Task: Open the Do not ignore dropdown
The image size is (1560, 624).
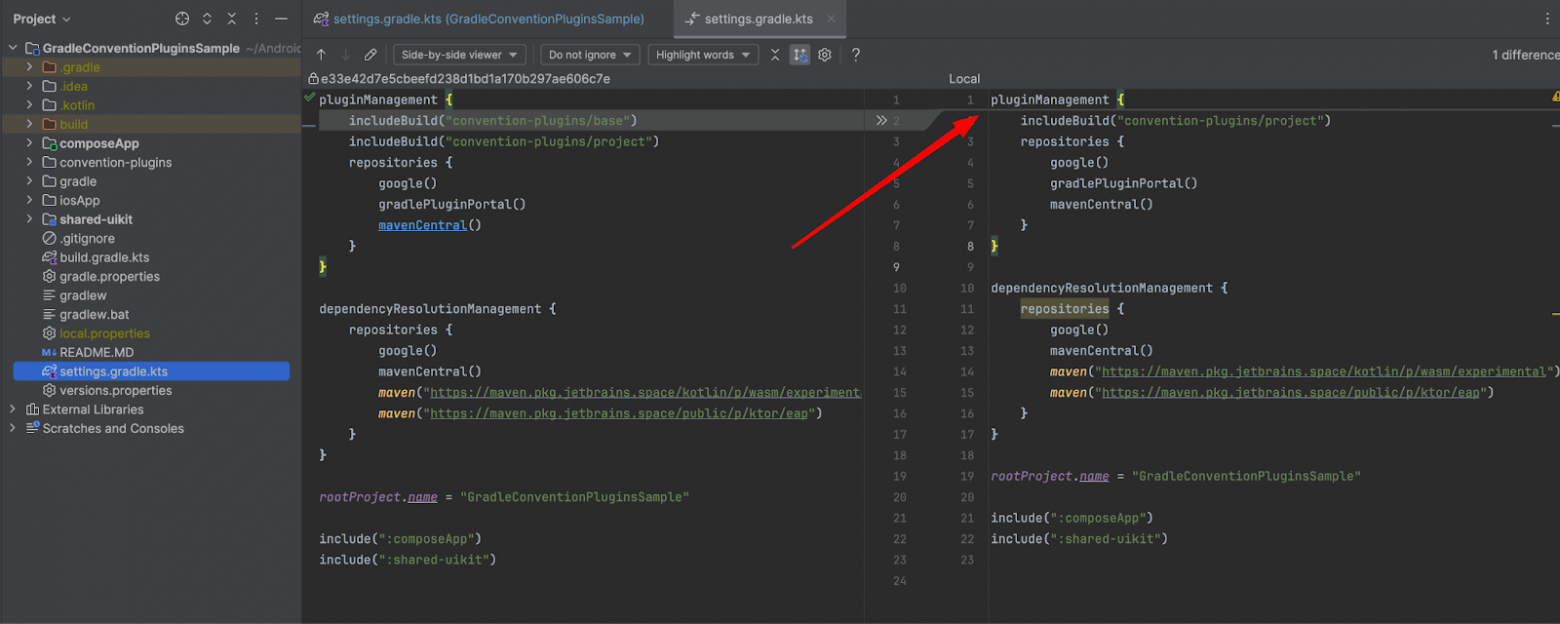Action: click(x=590, y=55)
